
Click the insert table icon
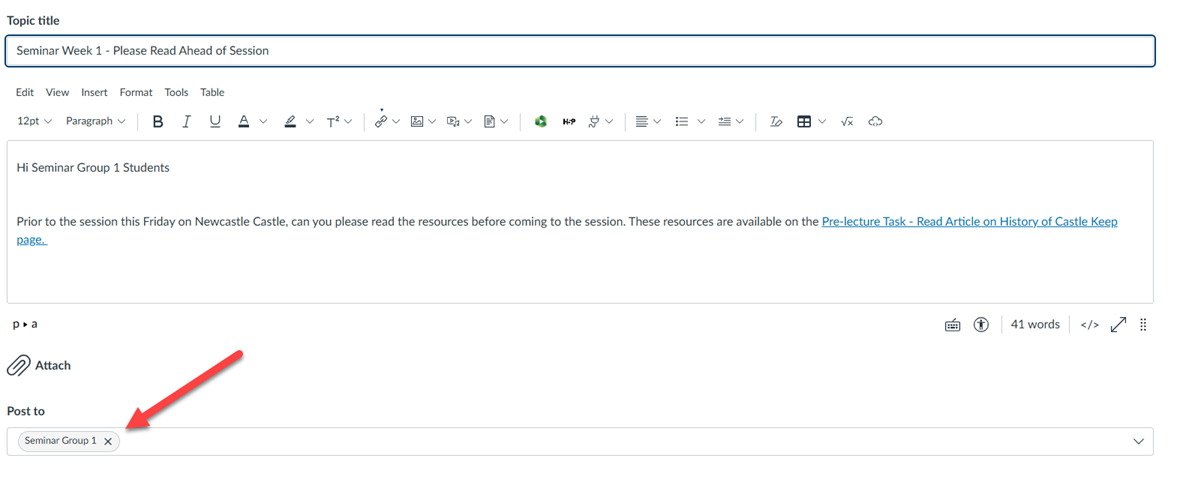pos(805,121)
